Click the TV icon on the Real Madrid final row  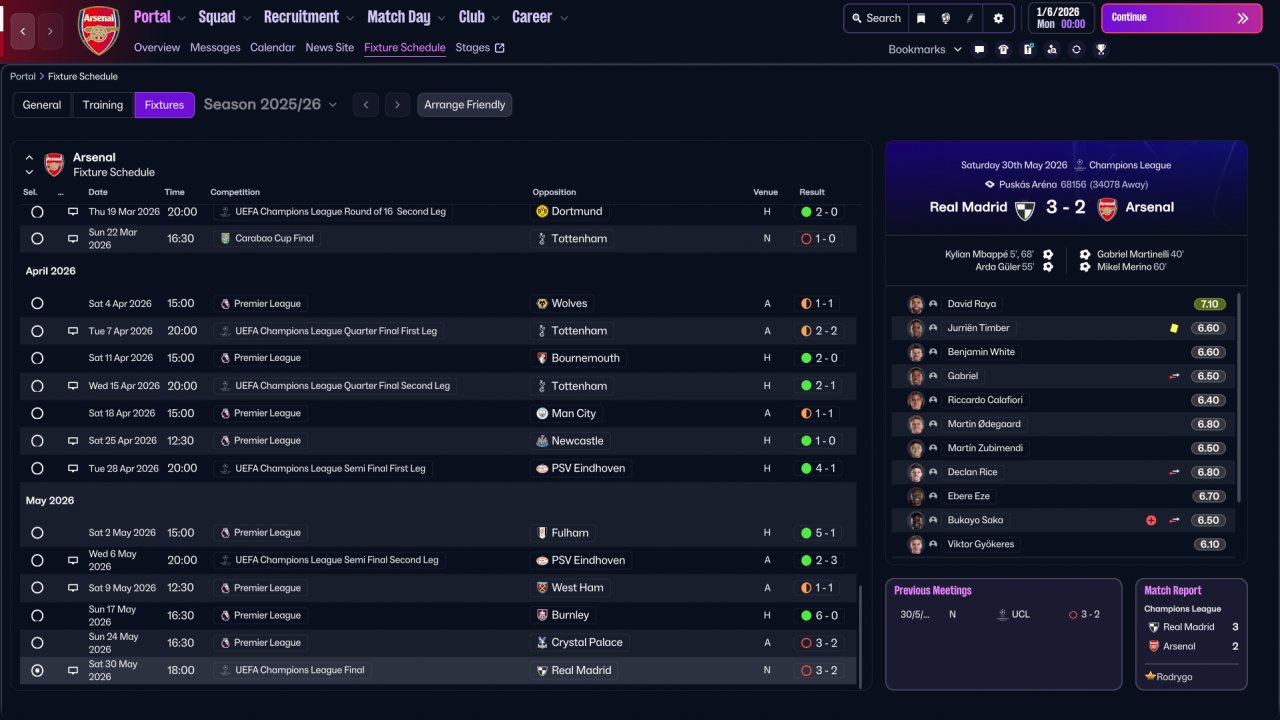pos(73,671)
